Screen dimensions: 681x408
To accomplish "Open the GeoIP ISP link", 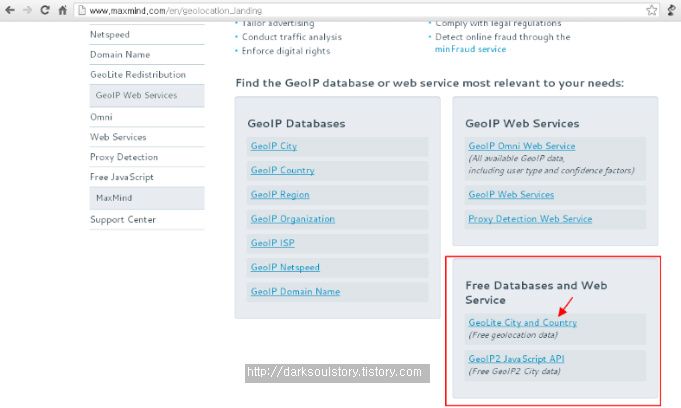I will point(272,243).
